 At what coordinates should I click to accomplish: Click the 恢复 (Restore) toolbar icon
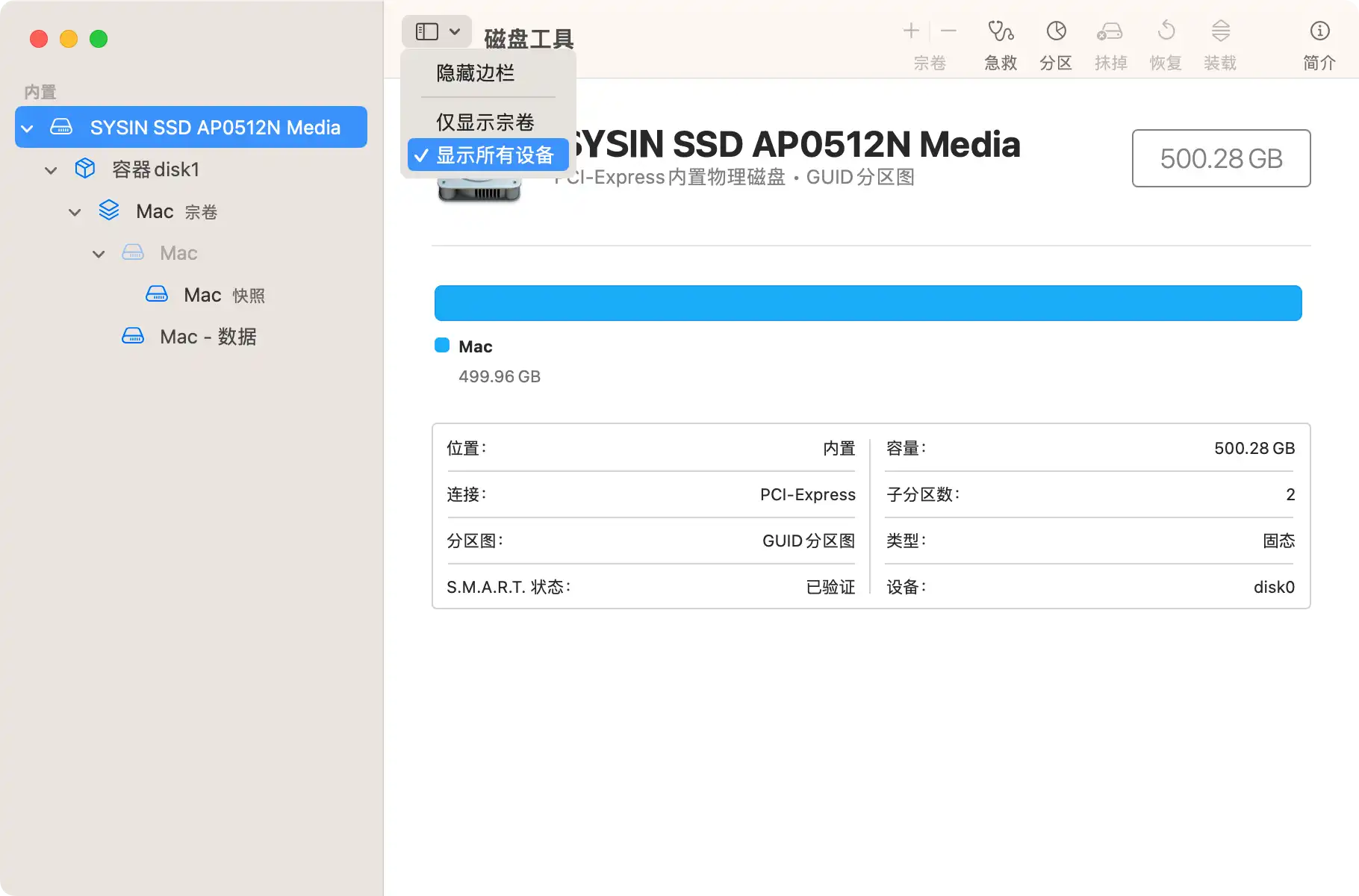[1166, 43]
